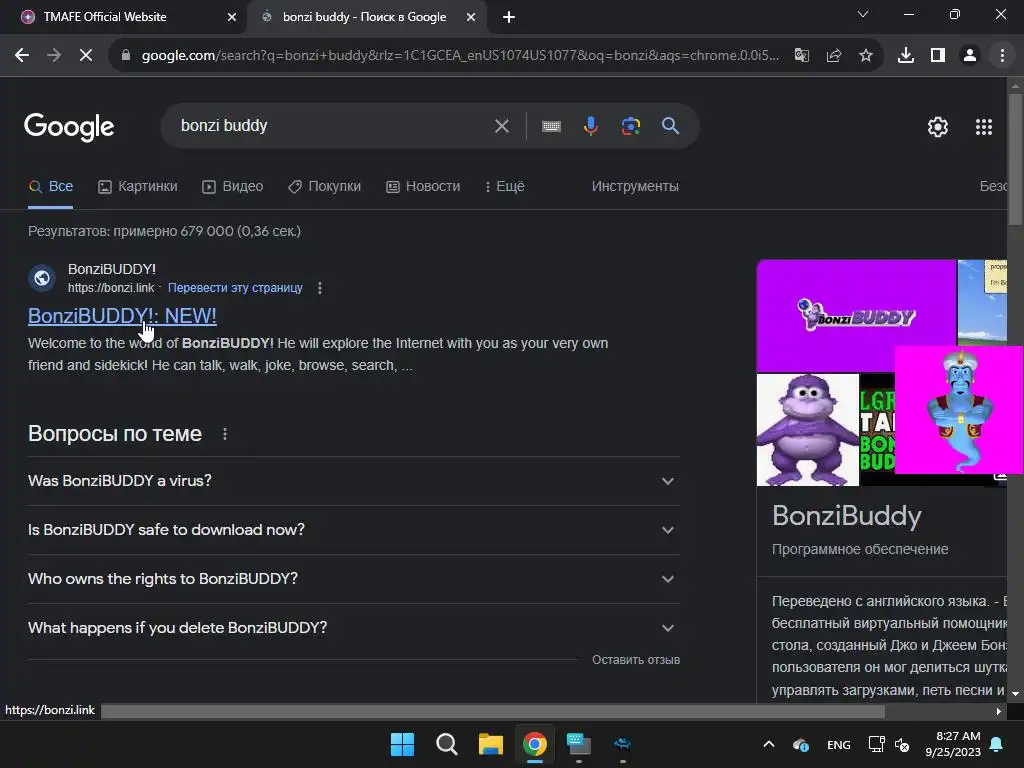Click the Chrome taskbar icon
Viewport: 1024px width, 768px height.
pos(534,744)
